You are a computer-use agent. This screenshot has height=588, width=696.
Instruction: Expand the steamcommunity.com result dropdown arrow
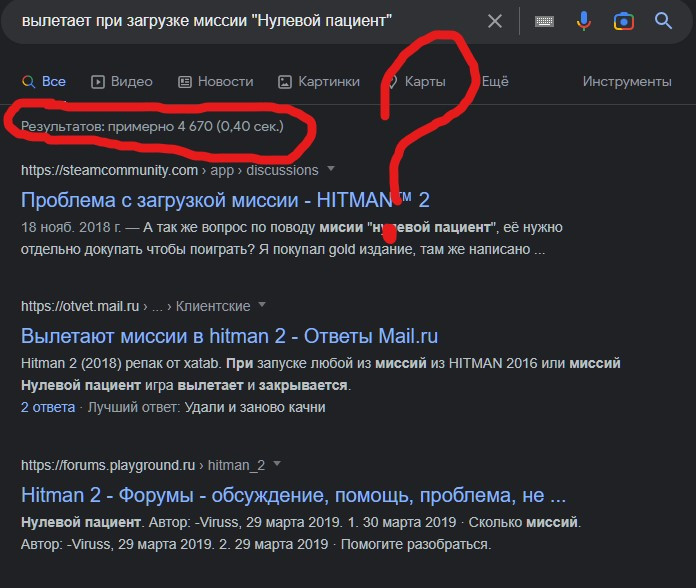(330, 169)
